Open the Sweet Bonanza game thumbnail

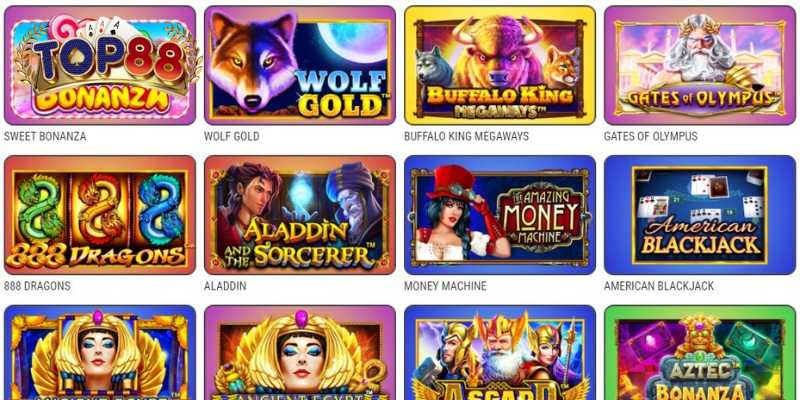click(100, 65)
